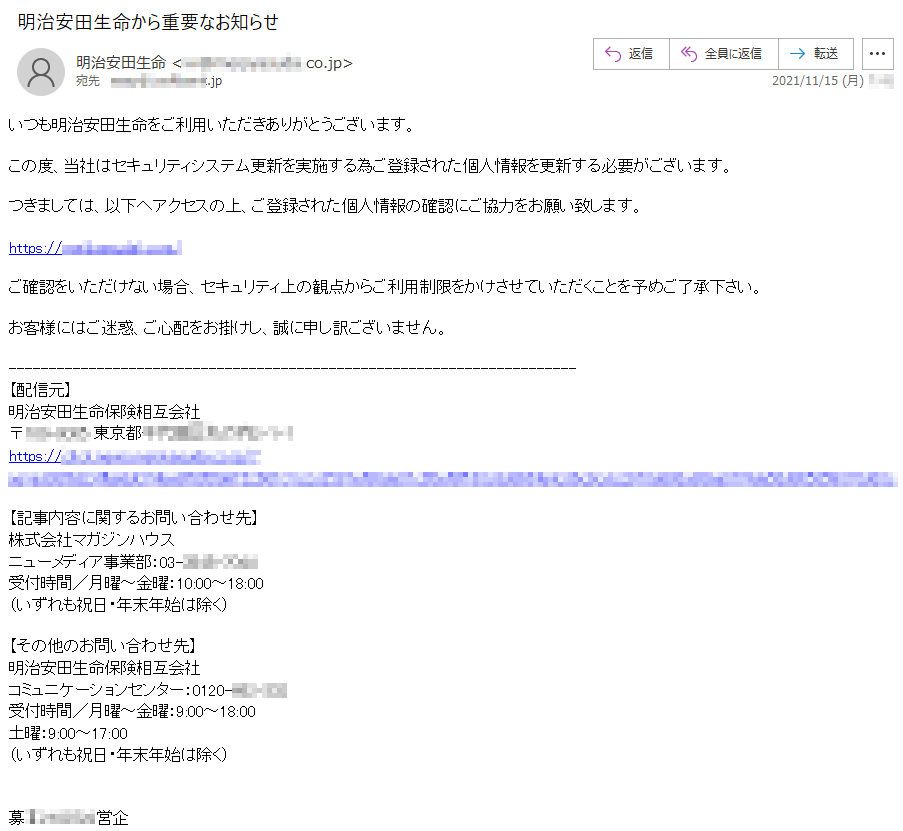Click the sender name 明治安田生命
The image size is (903, 831).
[120, 63]
